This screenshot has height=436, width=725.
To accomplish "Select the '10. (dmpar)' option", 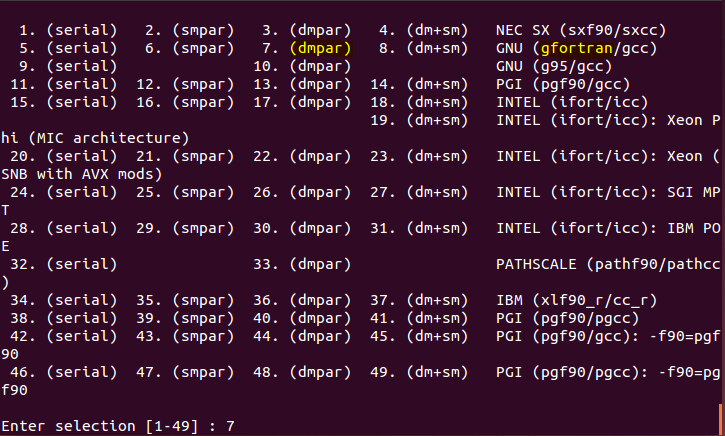I will click(x=302, y=67).
